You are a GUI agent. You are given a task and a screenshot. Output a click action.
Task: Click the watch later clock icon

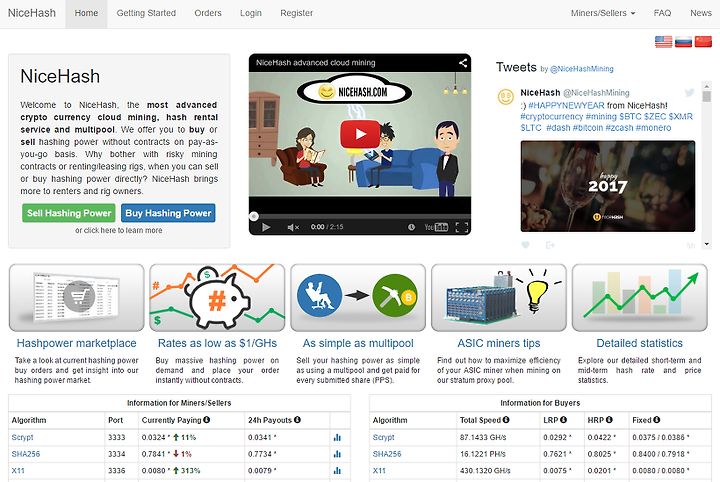pyautogui.click(x=411, y=227)
